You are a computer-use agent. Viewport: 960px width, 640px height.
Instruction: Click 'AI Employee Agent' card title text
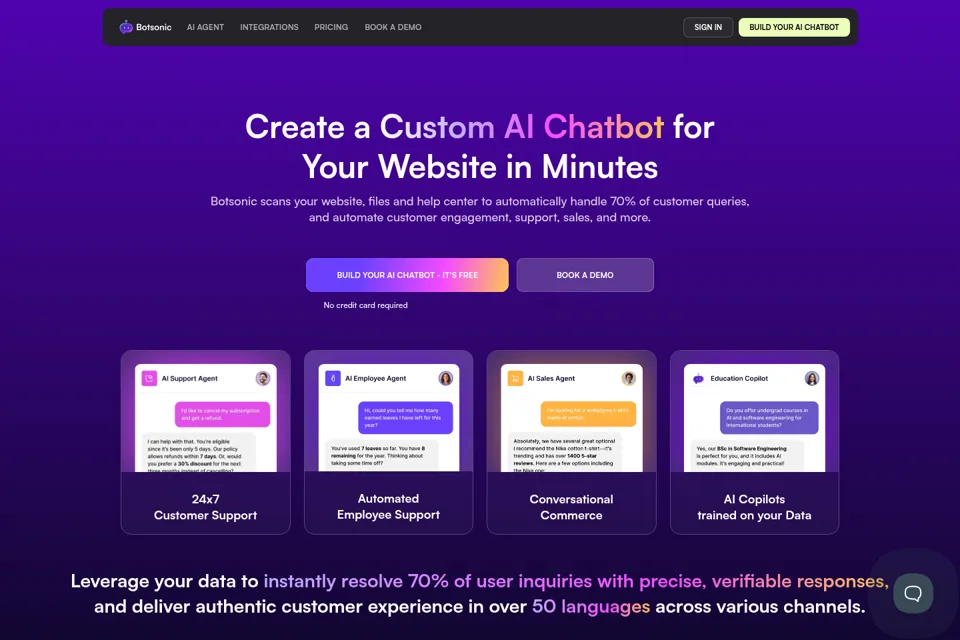click(x=375, y=378)
